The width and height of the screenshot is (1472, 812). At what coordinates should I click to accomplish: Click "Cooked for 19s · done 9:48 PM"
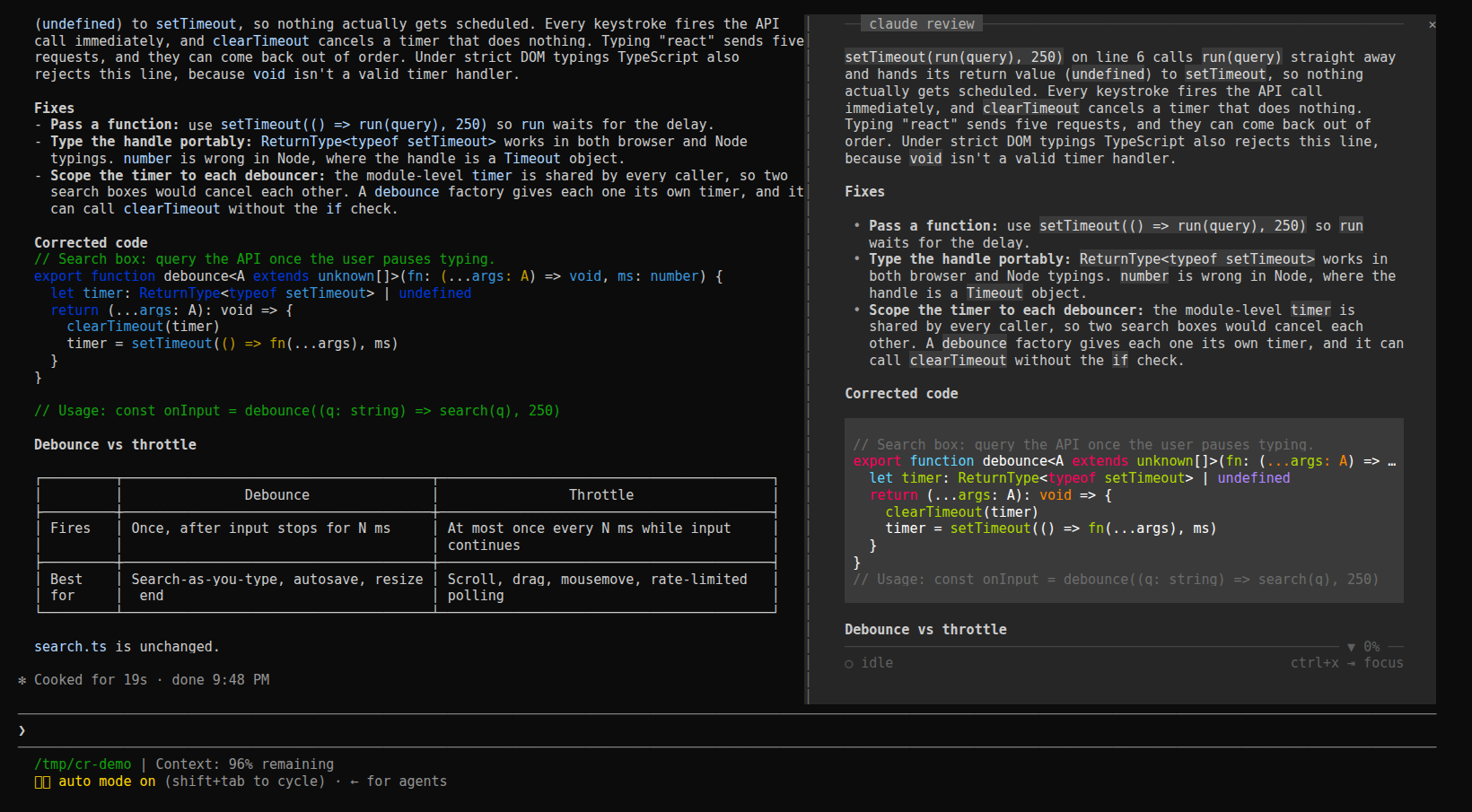[152, 680]
